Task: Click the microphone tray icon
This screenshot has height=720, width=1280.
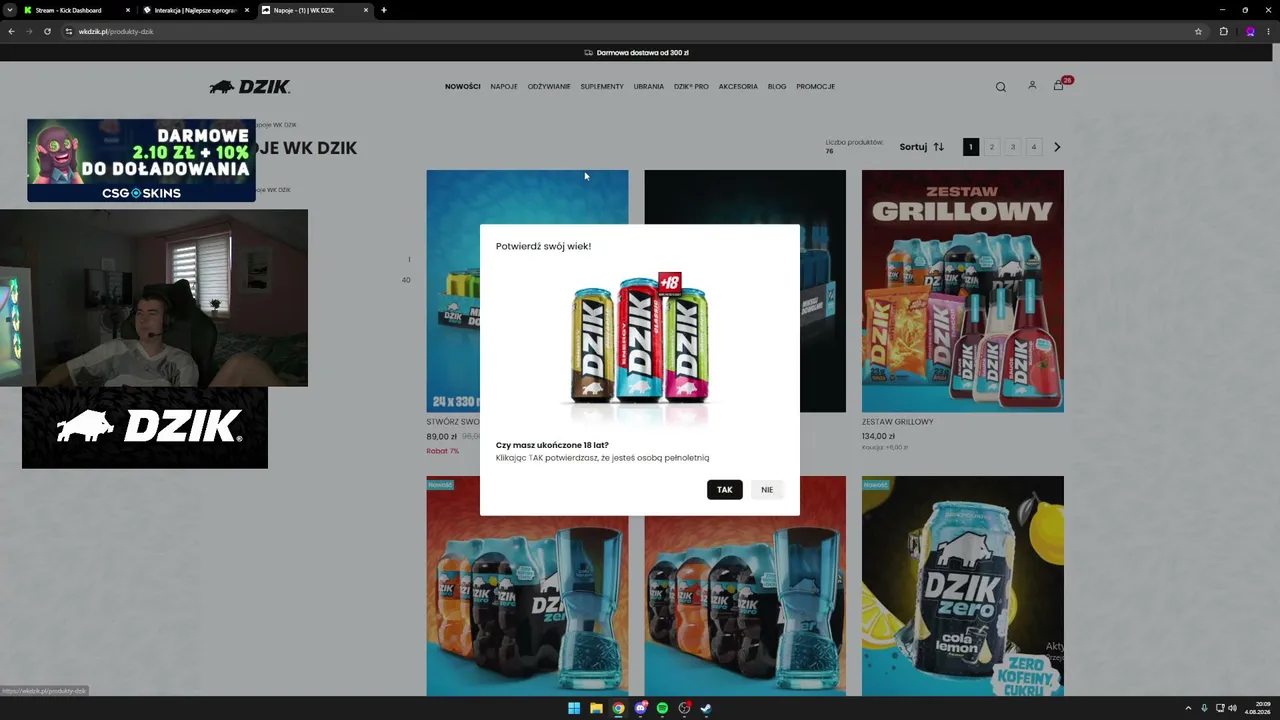Action: (1204, 708)
